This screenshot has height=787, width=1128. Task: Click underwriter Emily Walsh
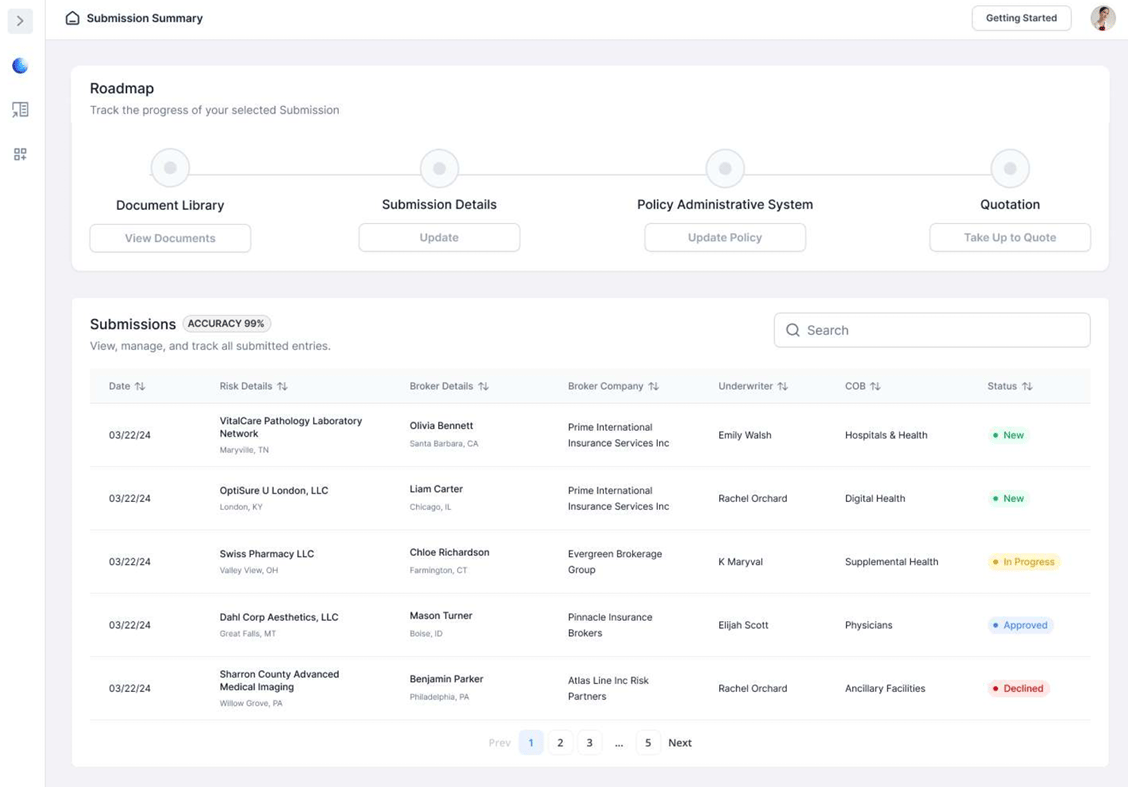click(x=745, y=435)
